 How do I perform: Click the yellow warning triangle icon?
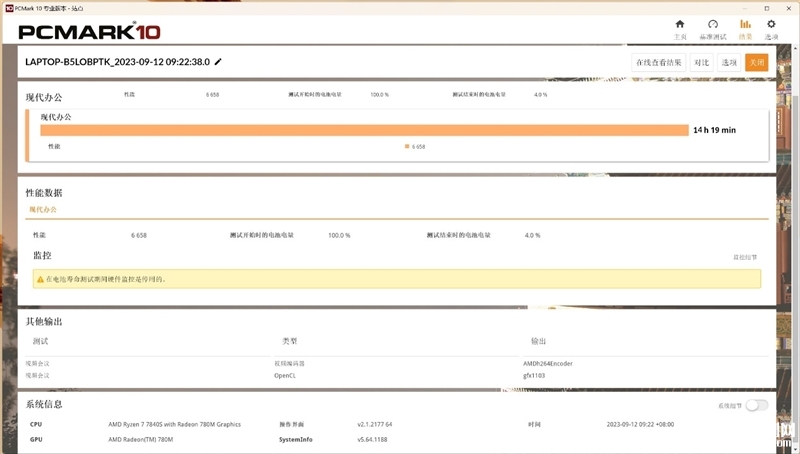[40, 280]
